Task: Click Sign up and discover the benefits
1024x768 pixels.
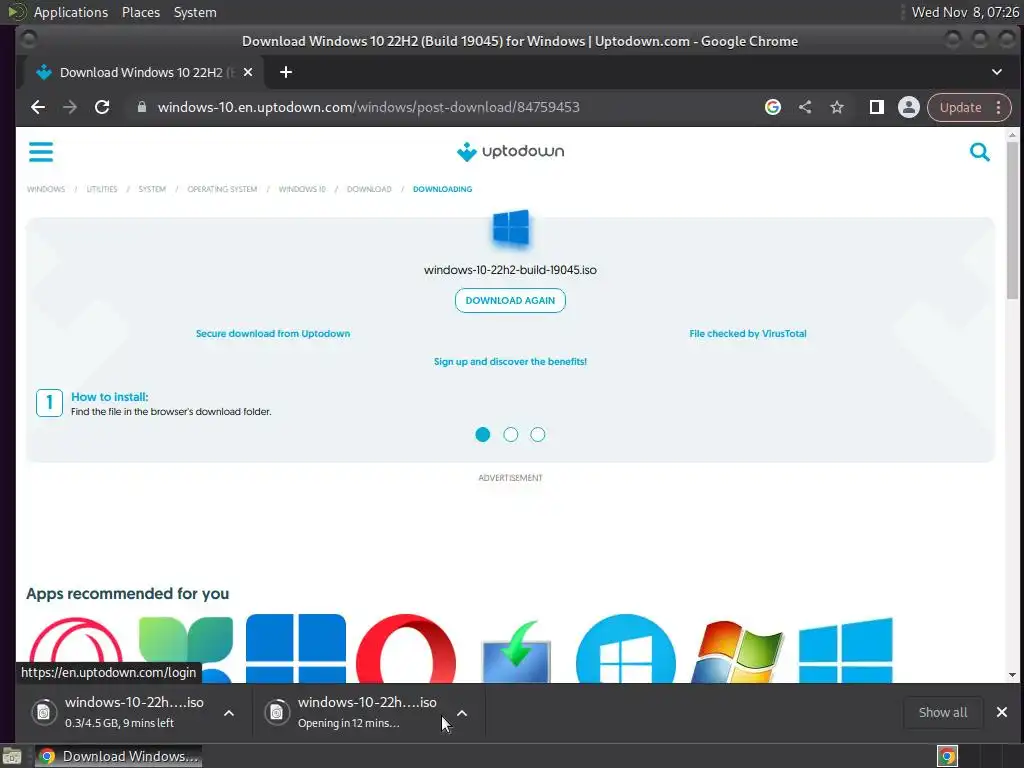Action: click(510, 362)
